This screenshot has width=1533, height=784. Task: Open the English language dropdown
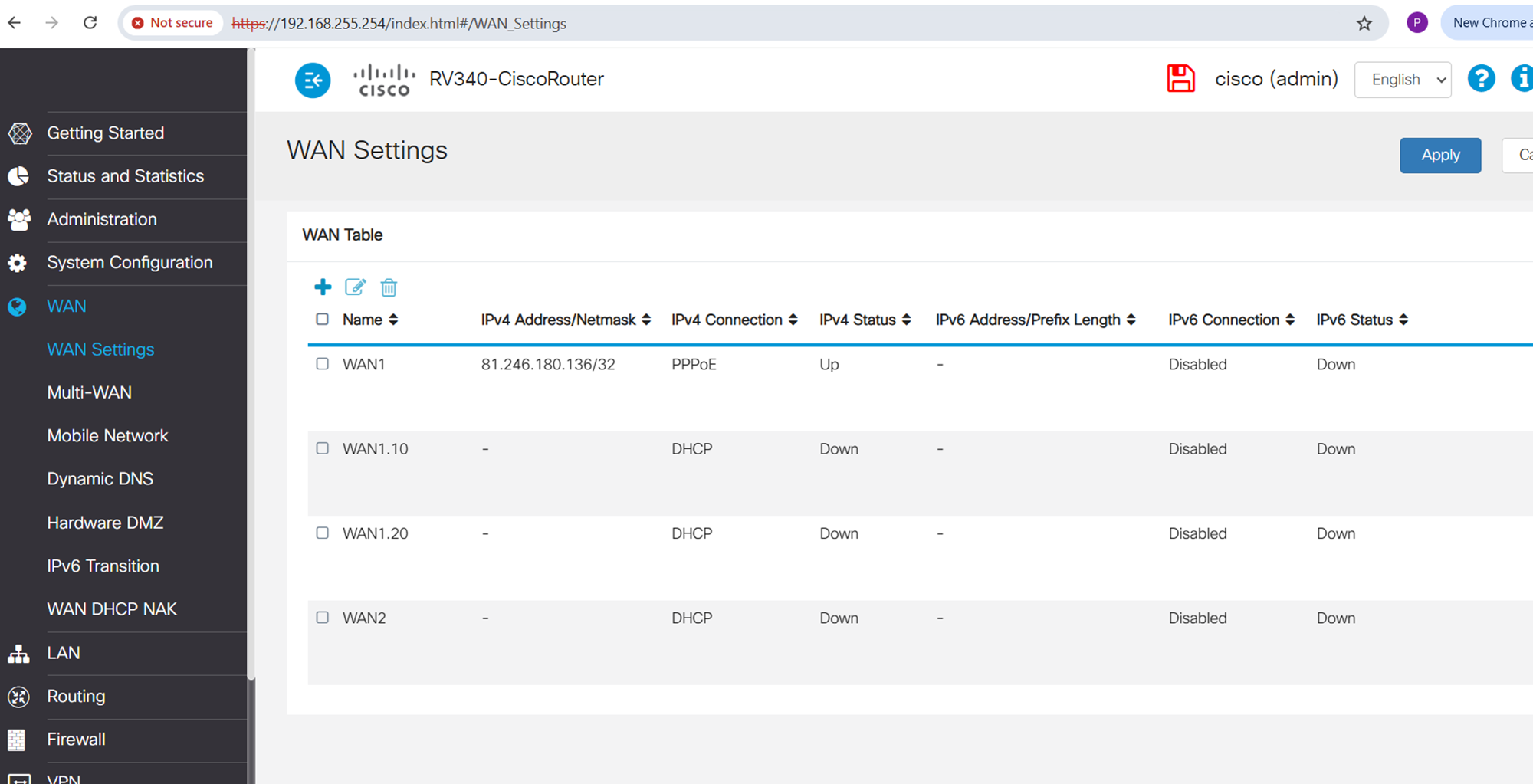point(1403,80)
